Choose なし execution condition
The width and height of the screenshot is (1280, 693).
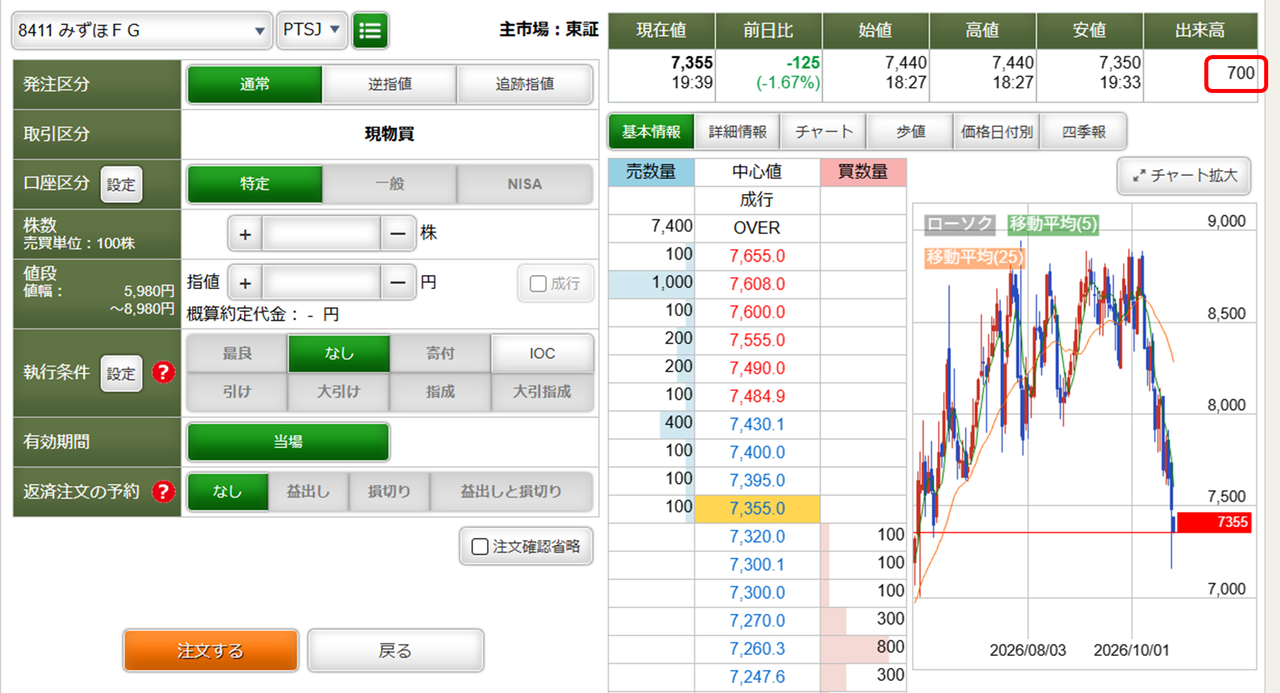click(338, 353)
